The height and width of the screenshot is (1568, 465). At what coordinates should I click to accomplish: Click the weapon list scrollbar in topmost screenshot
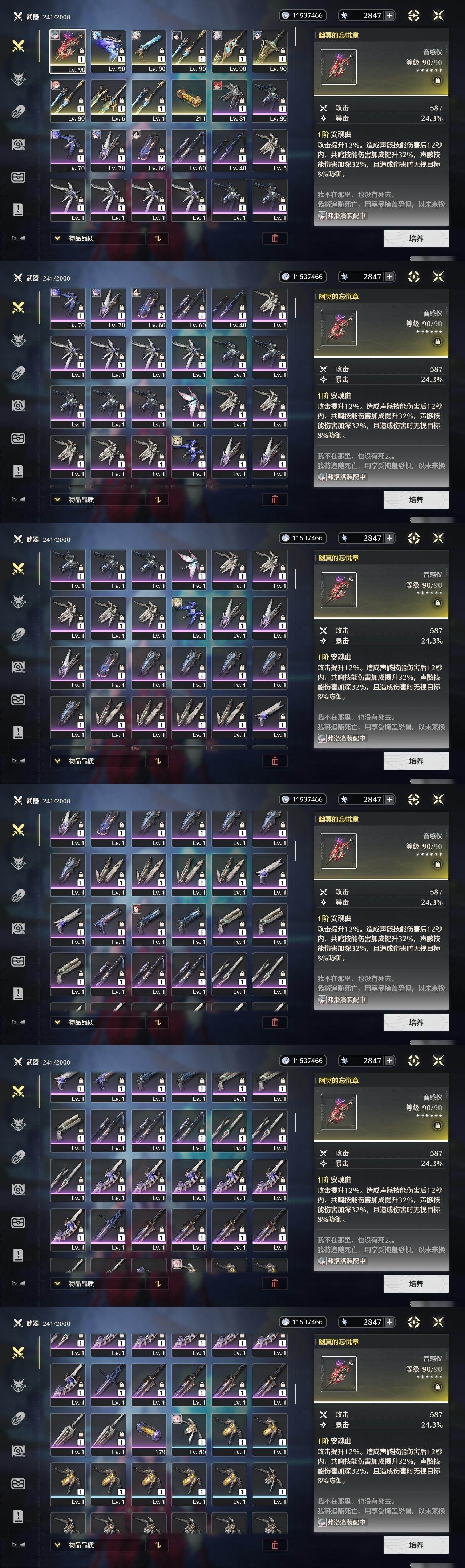click(295, 37)
